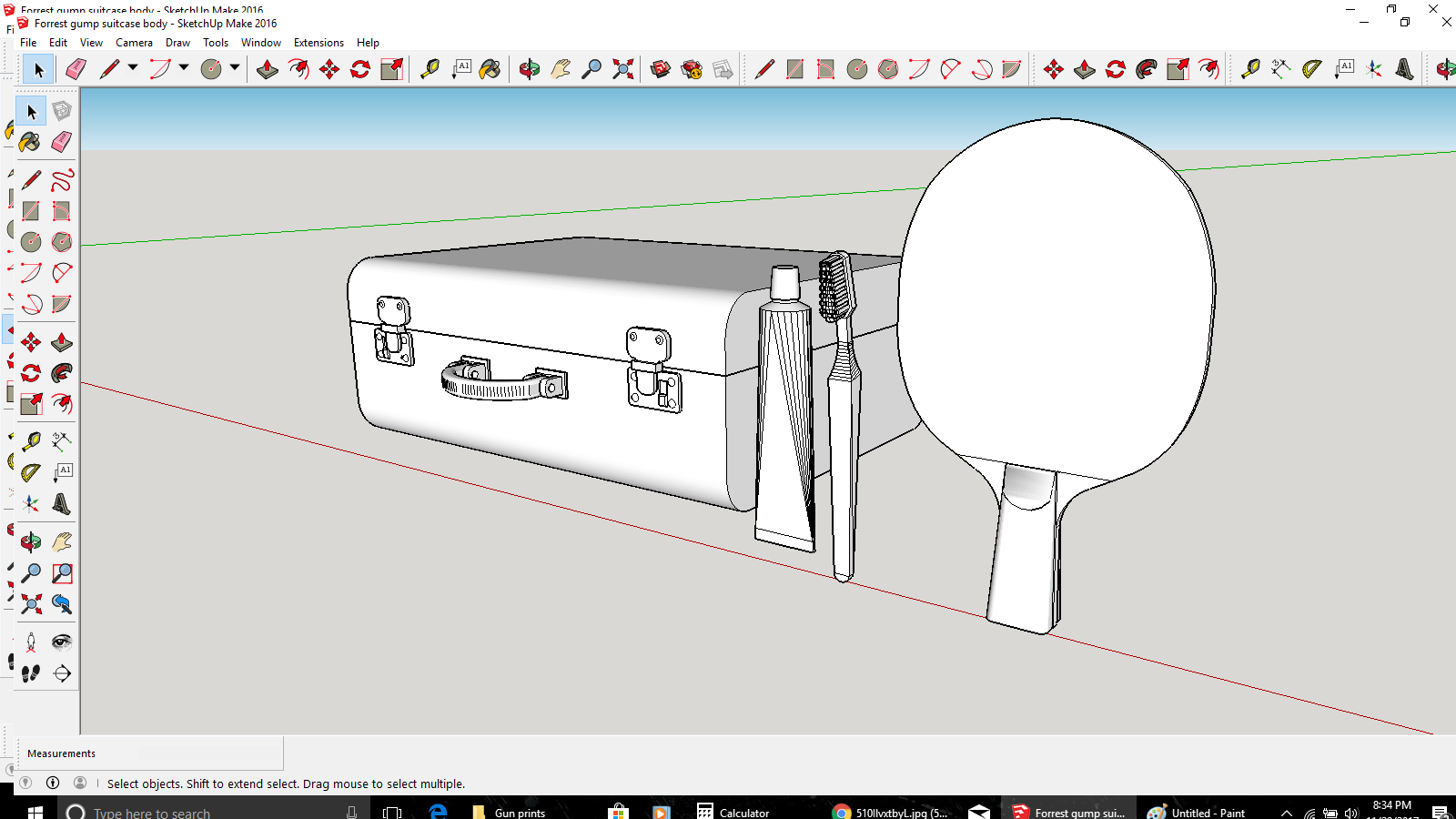
Task: Select the Walk footprints tool
Action: pos(31,673)
